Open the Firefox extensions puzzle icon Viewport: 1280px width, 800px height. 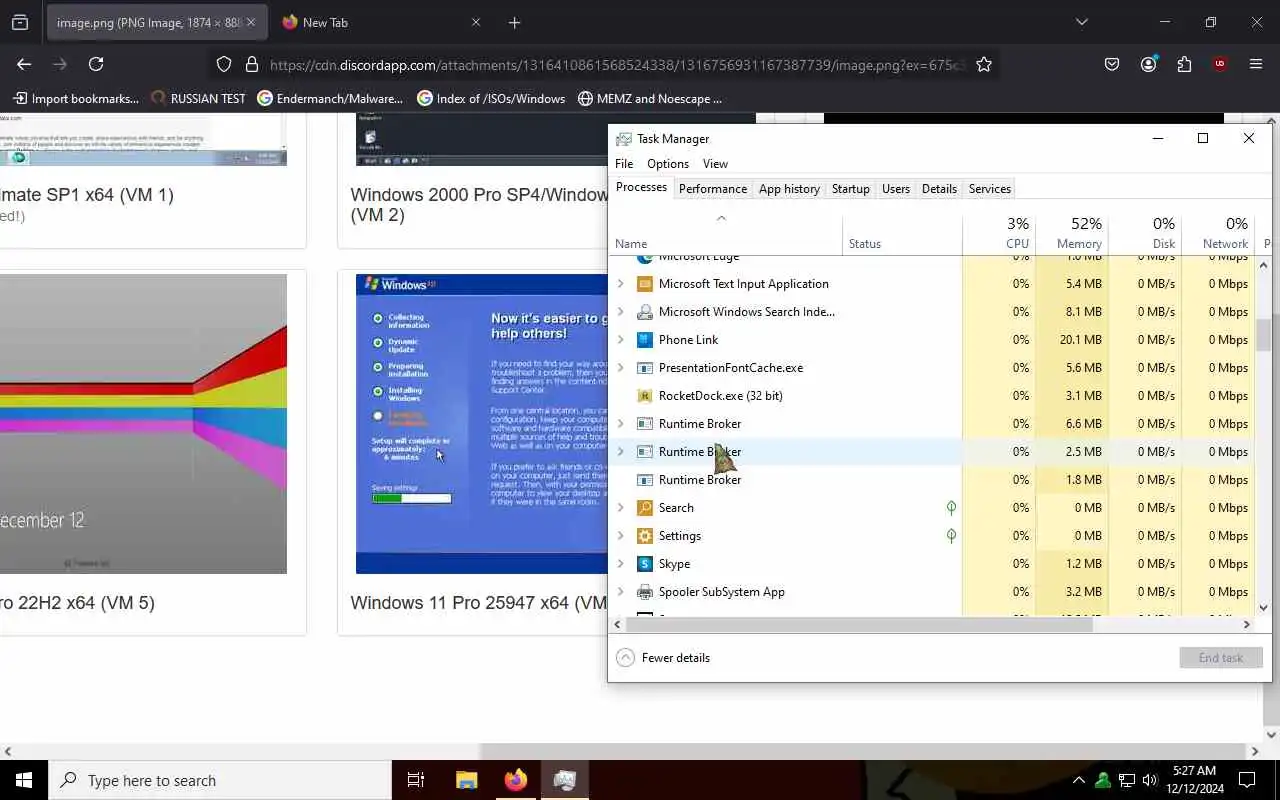pos(1184,64)
